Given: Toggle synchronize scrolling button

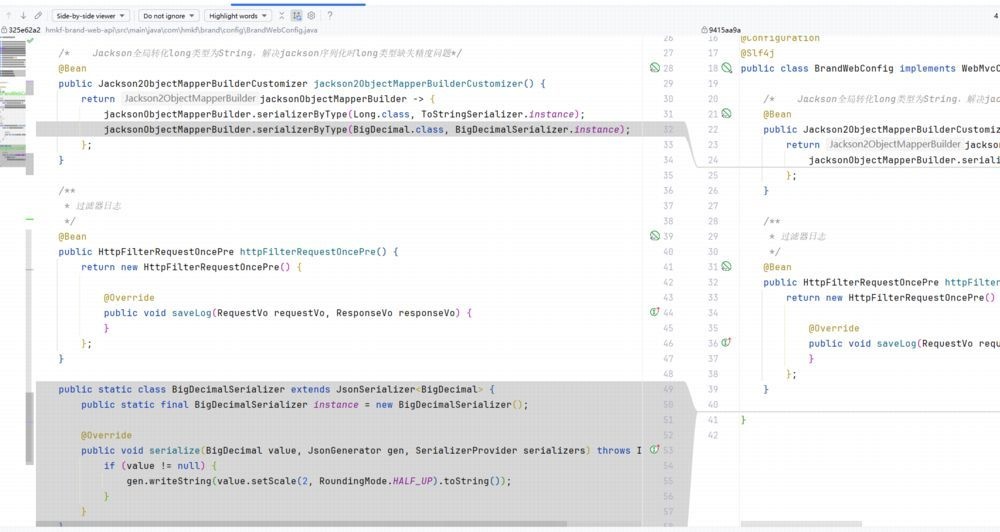Looking at the screenshot, I should point(297,15).
